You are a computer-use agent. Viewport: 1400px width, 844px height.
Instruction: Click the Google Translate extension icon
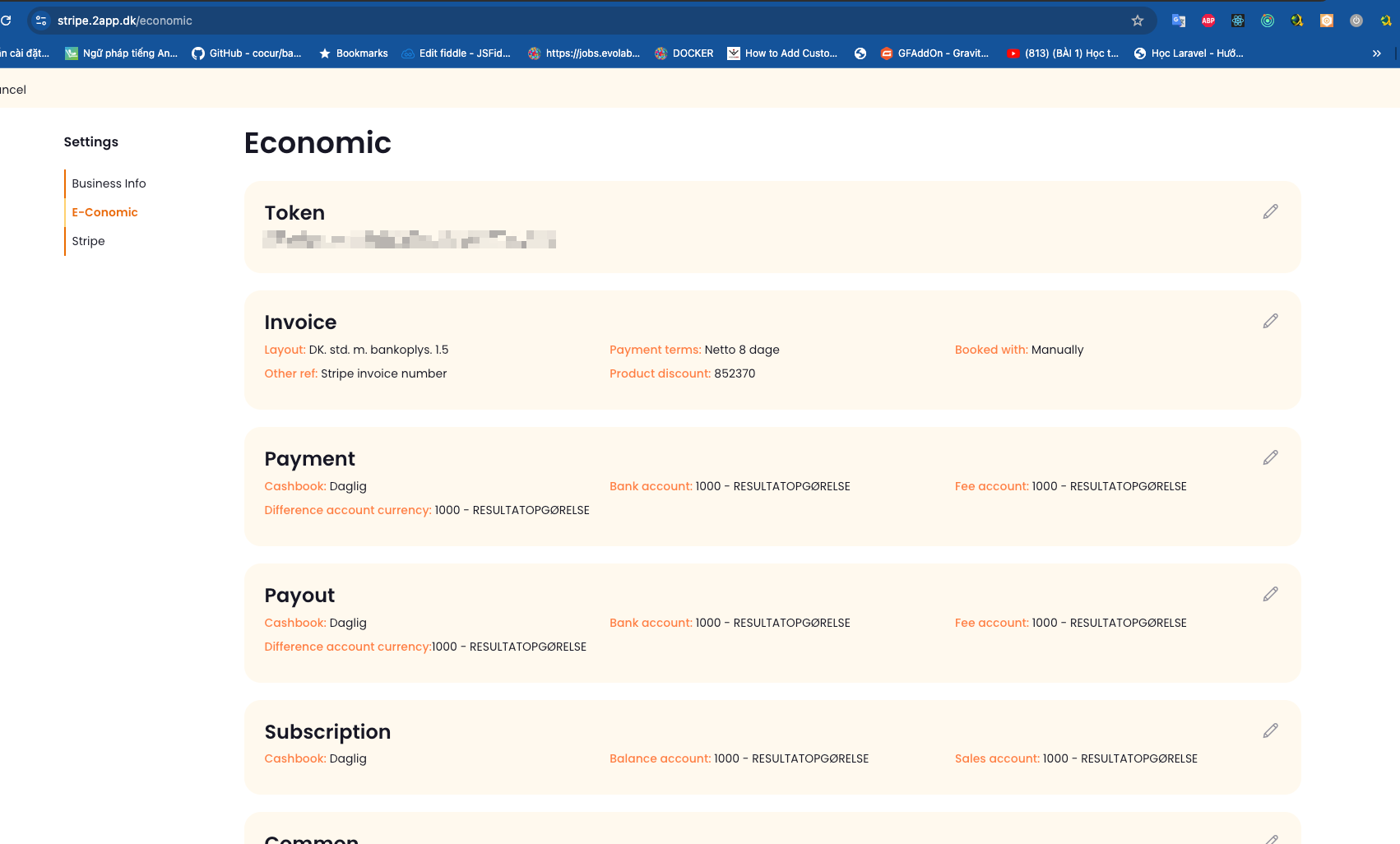click(x=1179, y=21)
